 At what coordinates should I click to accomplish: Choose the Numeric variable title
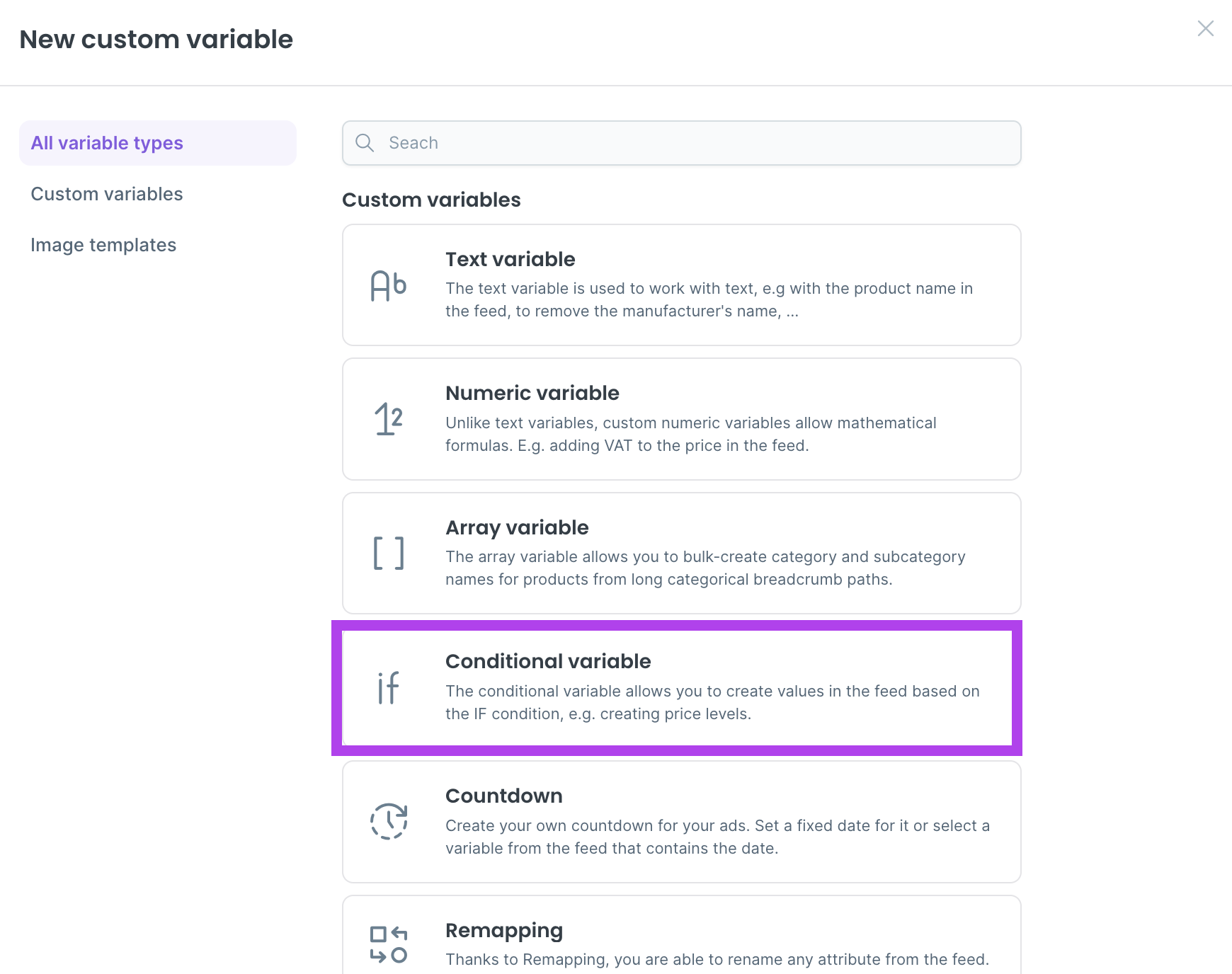click(x=532, y=393)
